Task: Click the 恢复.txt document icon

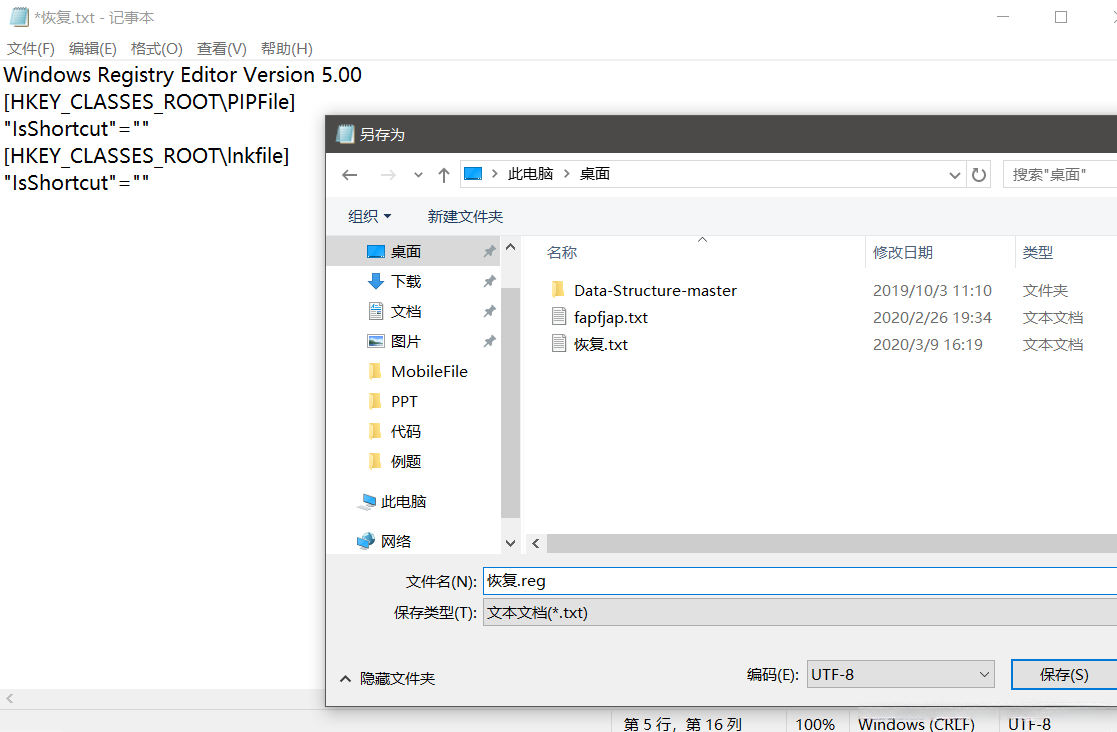Action: tap(559, 344)
